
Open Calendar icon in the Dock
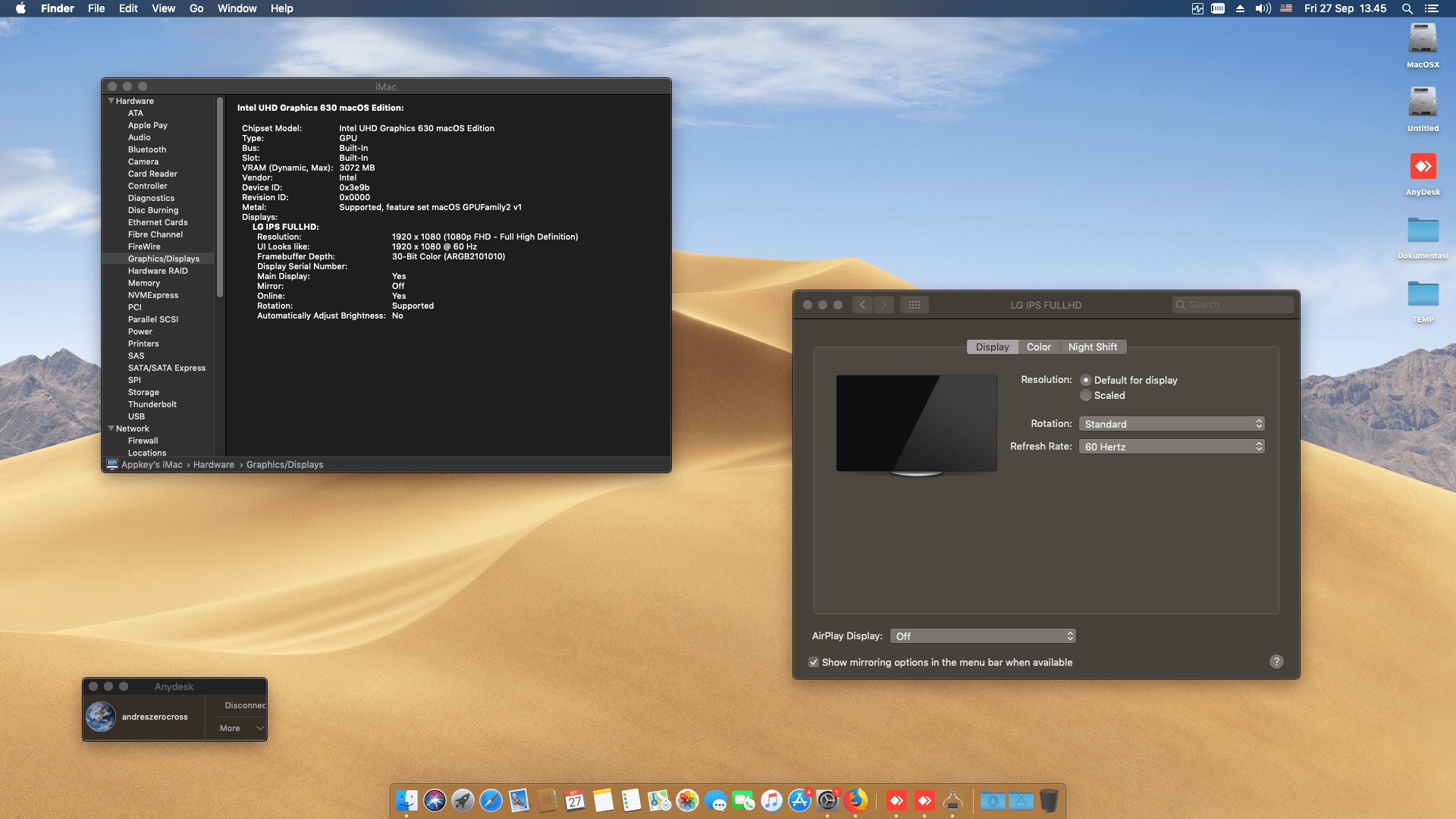(x=575, y=800)
